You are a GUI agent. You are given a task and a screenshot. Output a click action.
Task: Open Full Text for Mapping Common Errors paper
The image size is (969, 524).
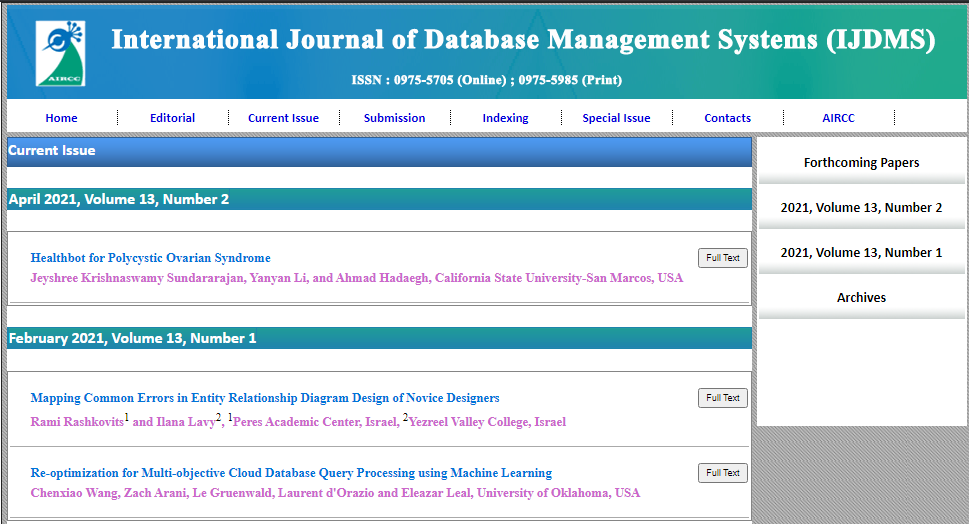tap(722, 398)
